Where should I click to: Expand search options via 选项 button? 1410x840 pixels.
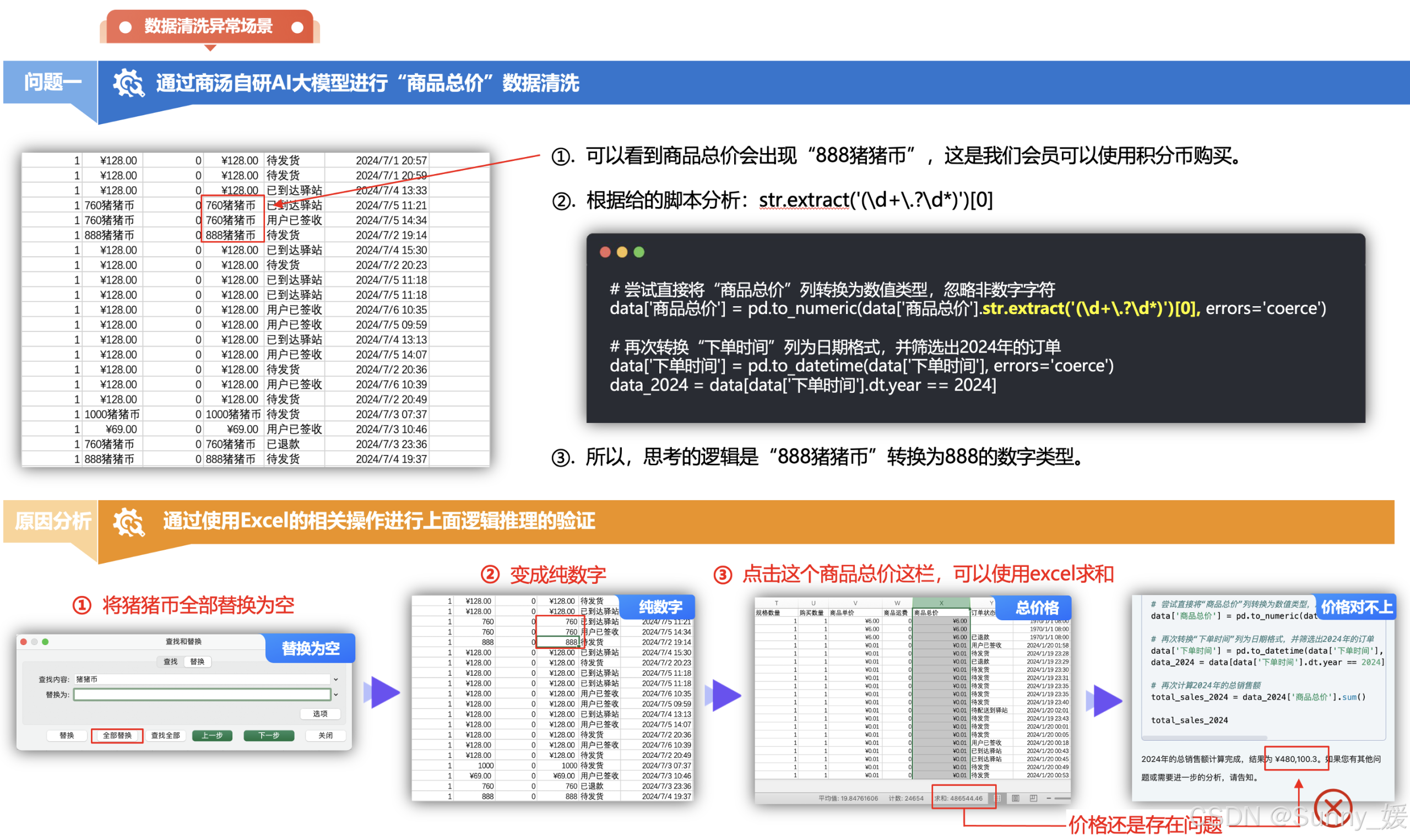pos(320,714)
